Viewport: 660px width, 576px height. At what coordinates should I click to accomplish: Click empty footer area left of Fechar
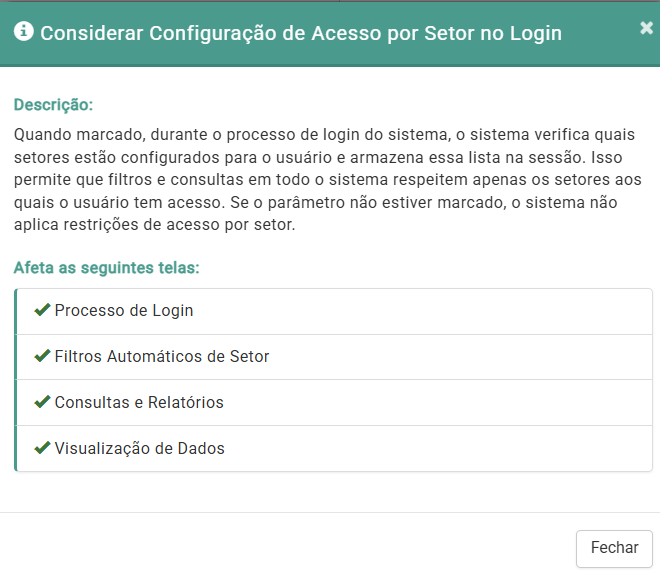point(300,547)
